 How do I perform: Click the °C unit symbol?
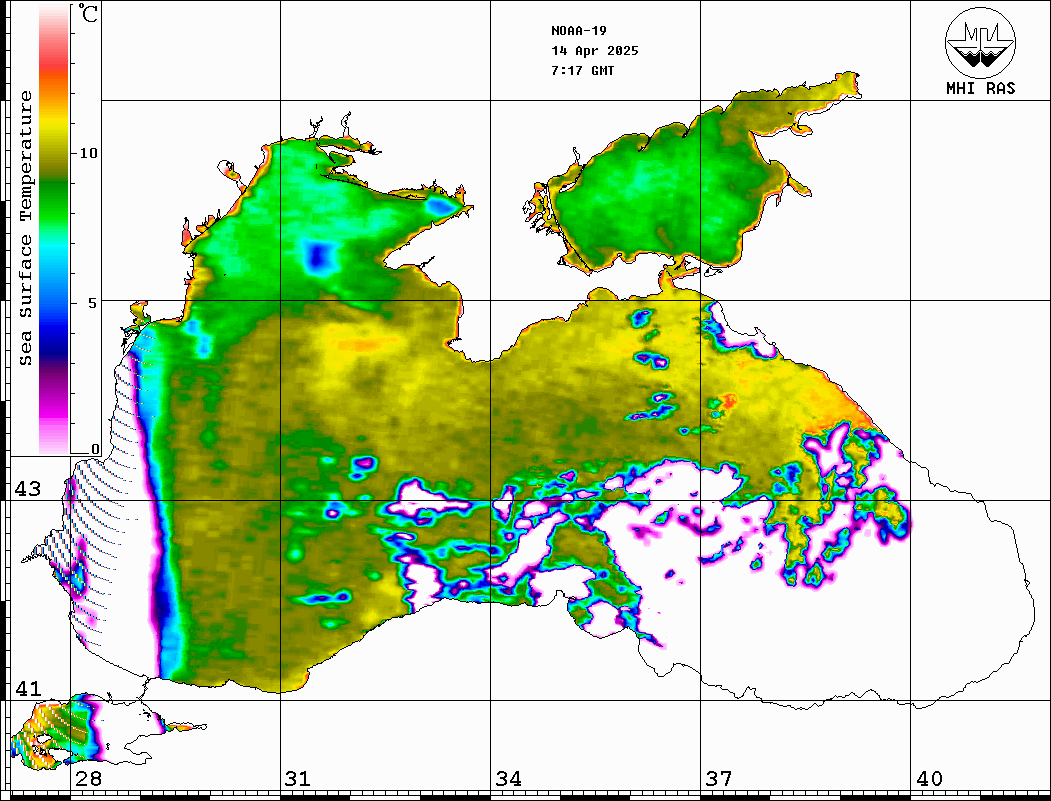[x=88, y=13]
